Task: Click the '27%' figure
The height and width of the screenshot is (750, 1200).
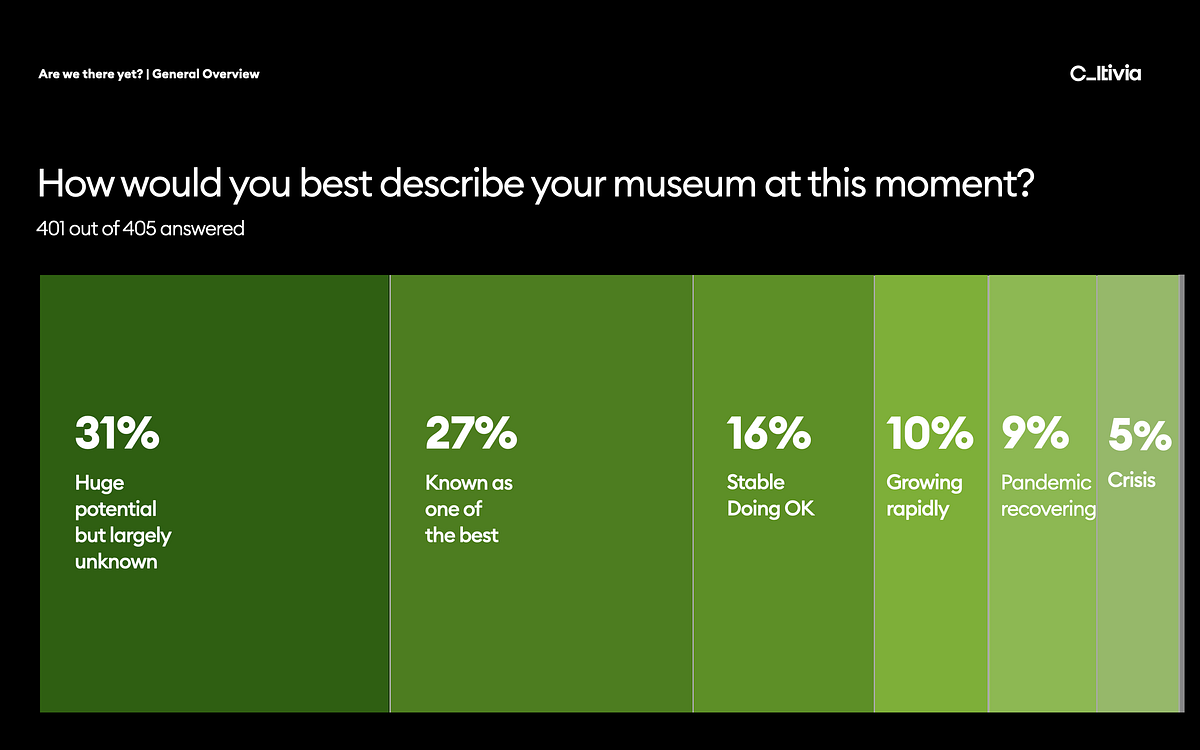Action: point(471,434)
